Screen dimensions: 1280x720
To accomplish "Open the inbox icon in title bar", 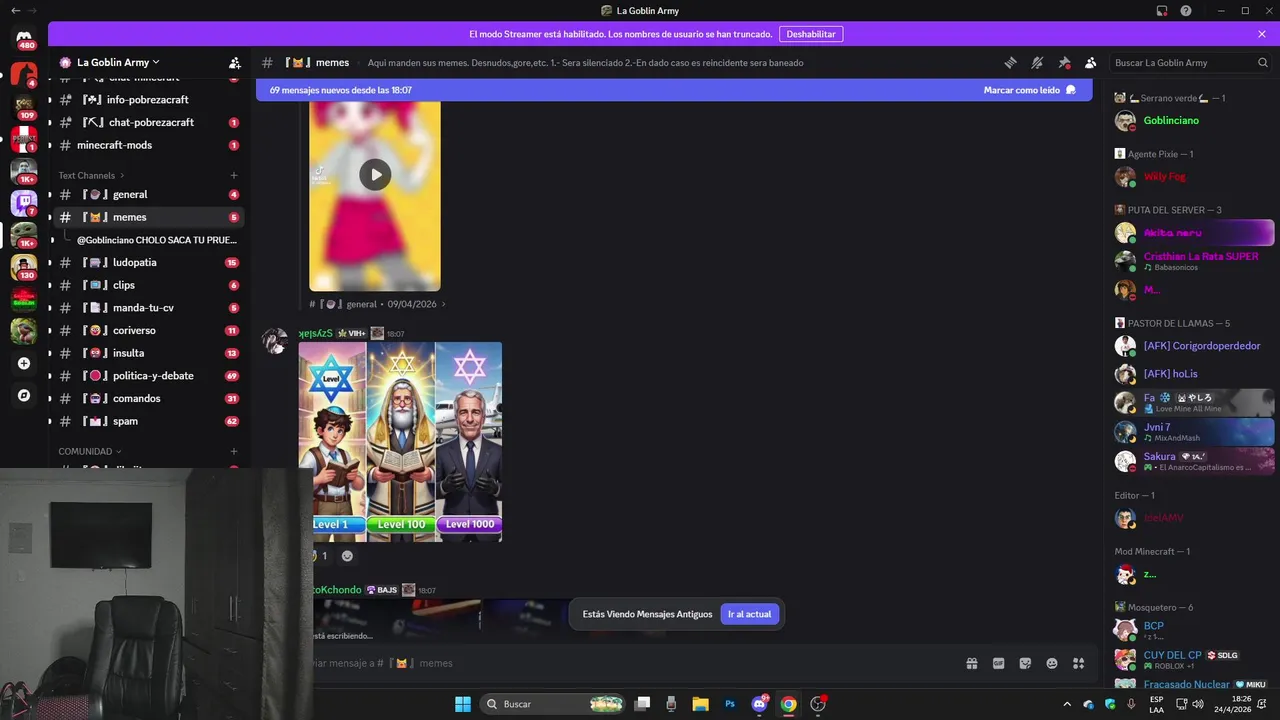I will pos(1162,11).
